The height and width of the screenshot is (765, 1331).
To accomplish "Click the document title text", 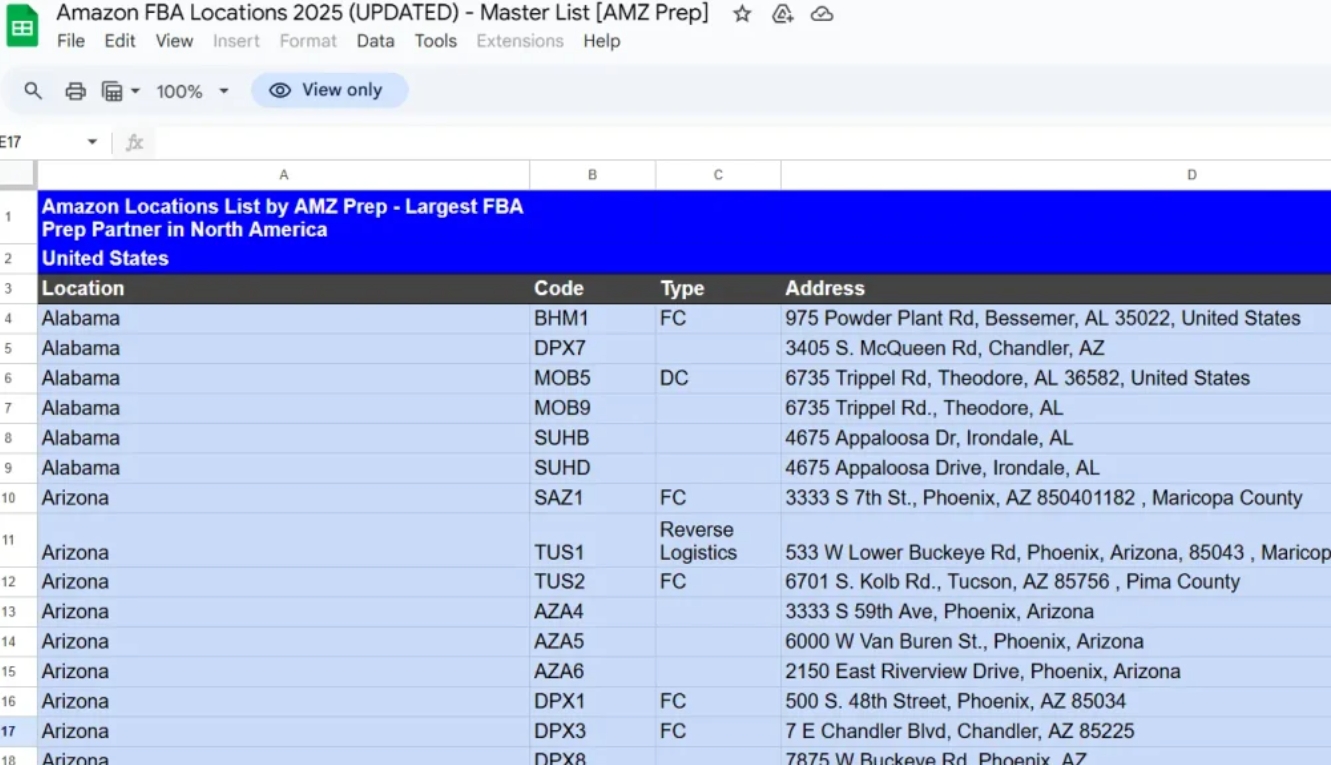I will 382,14.
